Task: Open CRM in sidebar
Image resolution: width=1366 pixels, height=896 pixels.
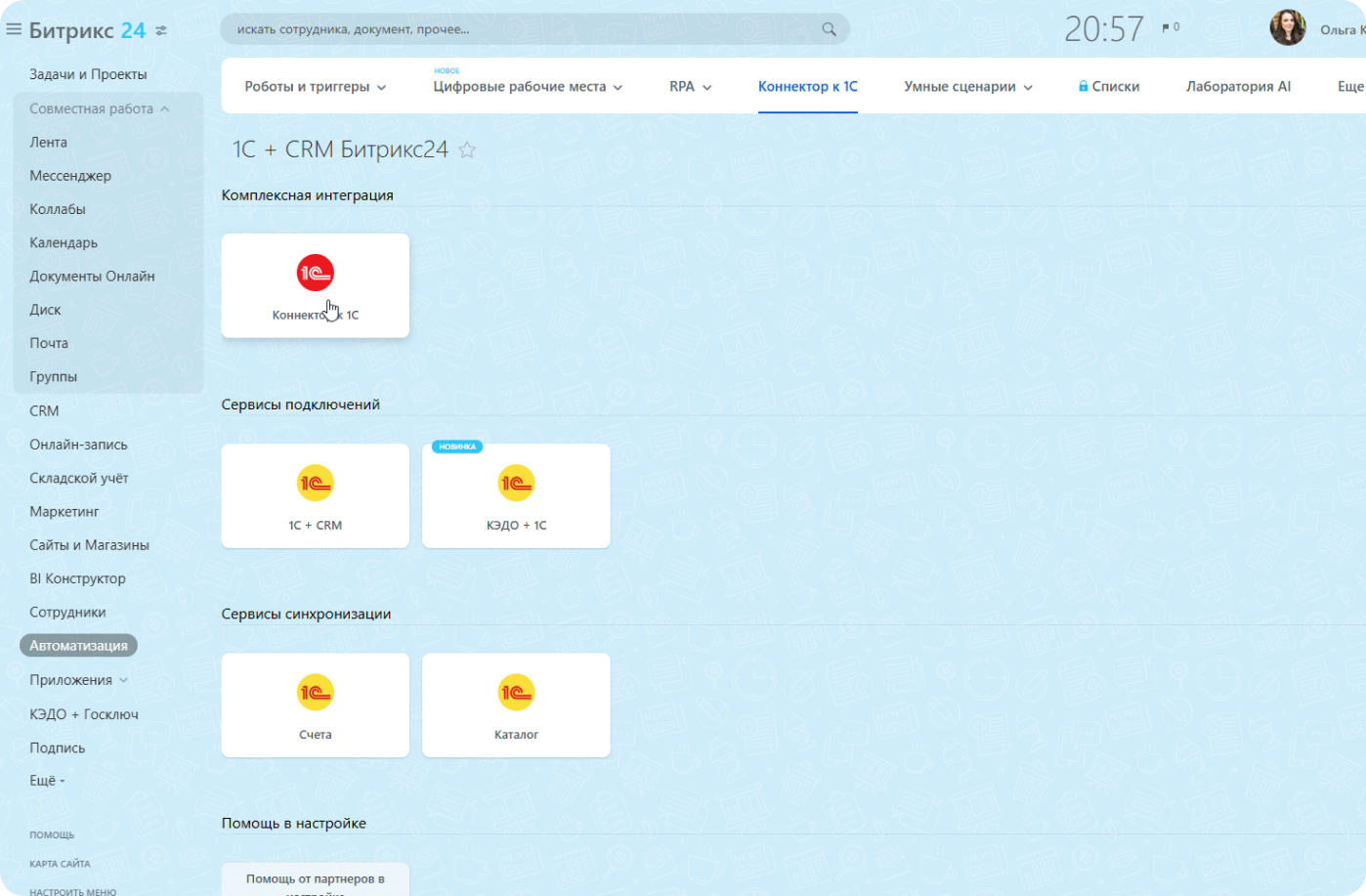Action: (44, 410)
